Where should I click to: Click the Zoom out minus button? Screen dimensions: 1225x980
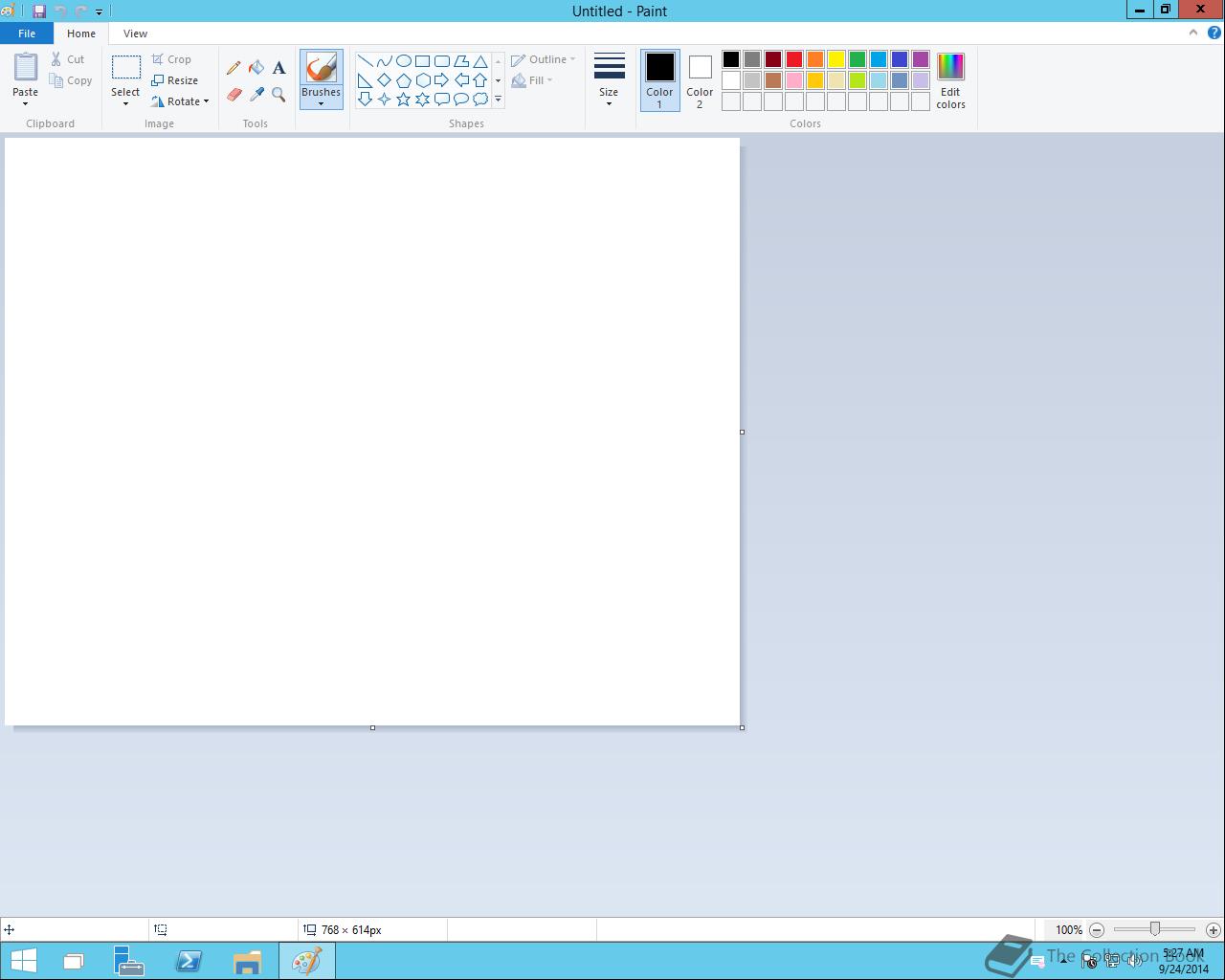tap(1097, 929)
